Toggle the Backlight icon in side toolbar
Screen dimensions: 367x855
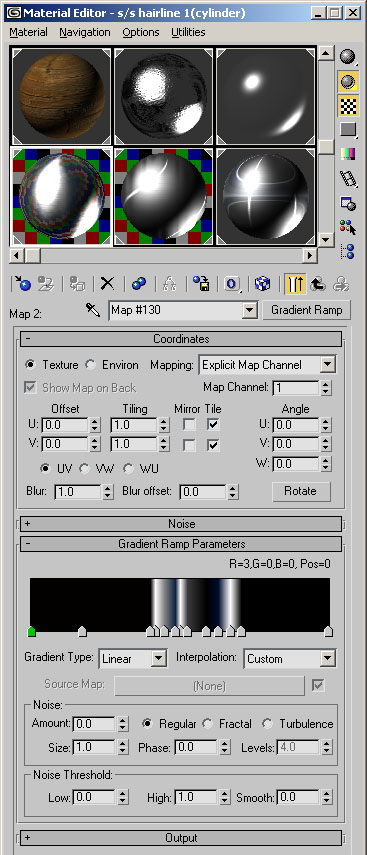point(348,82)
